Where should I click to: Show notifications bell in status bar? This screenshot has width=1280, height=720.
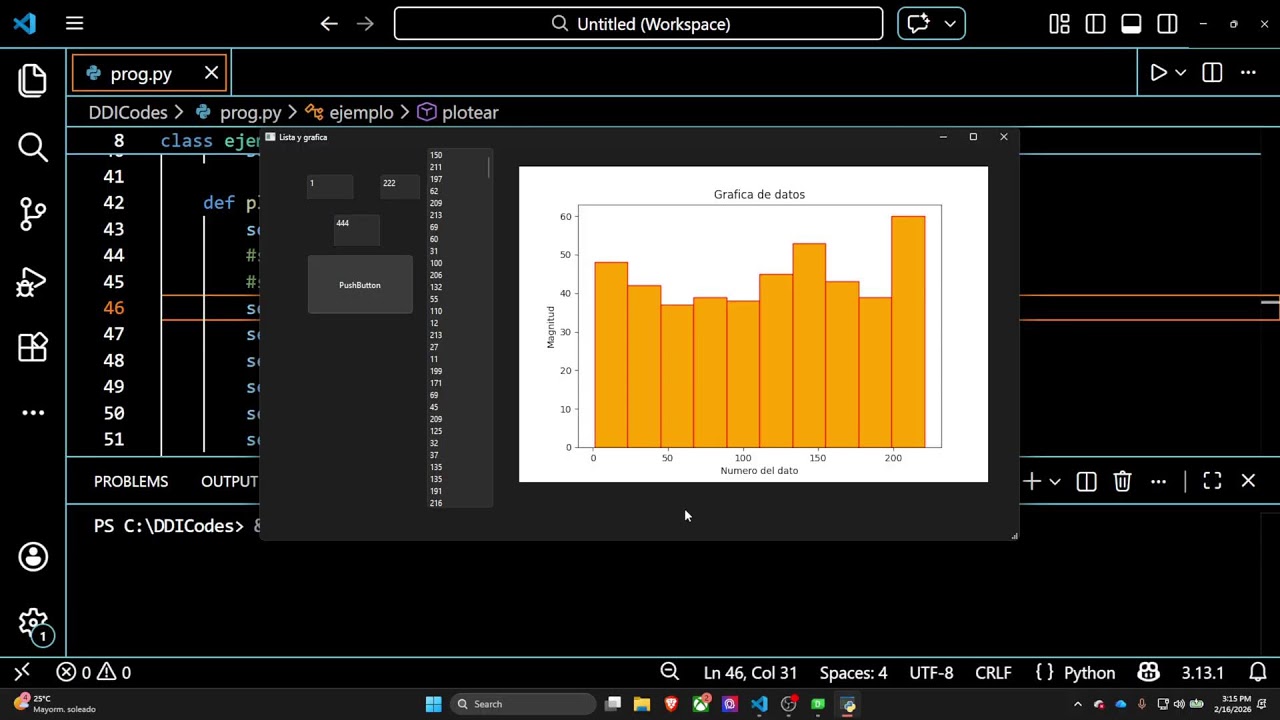coord(1258,672)
